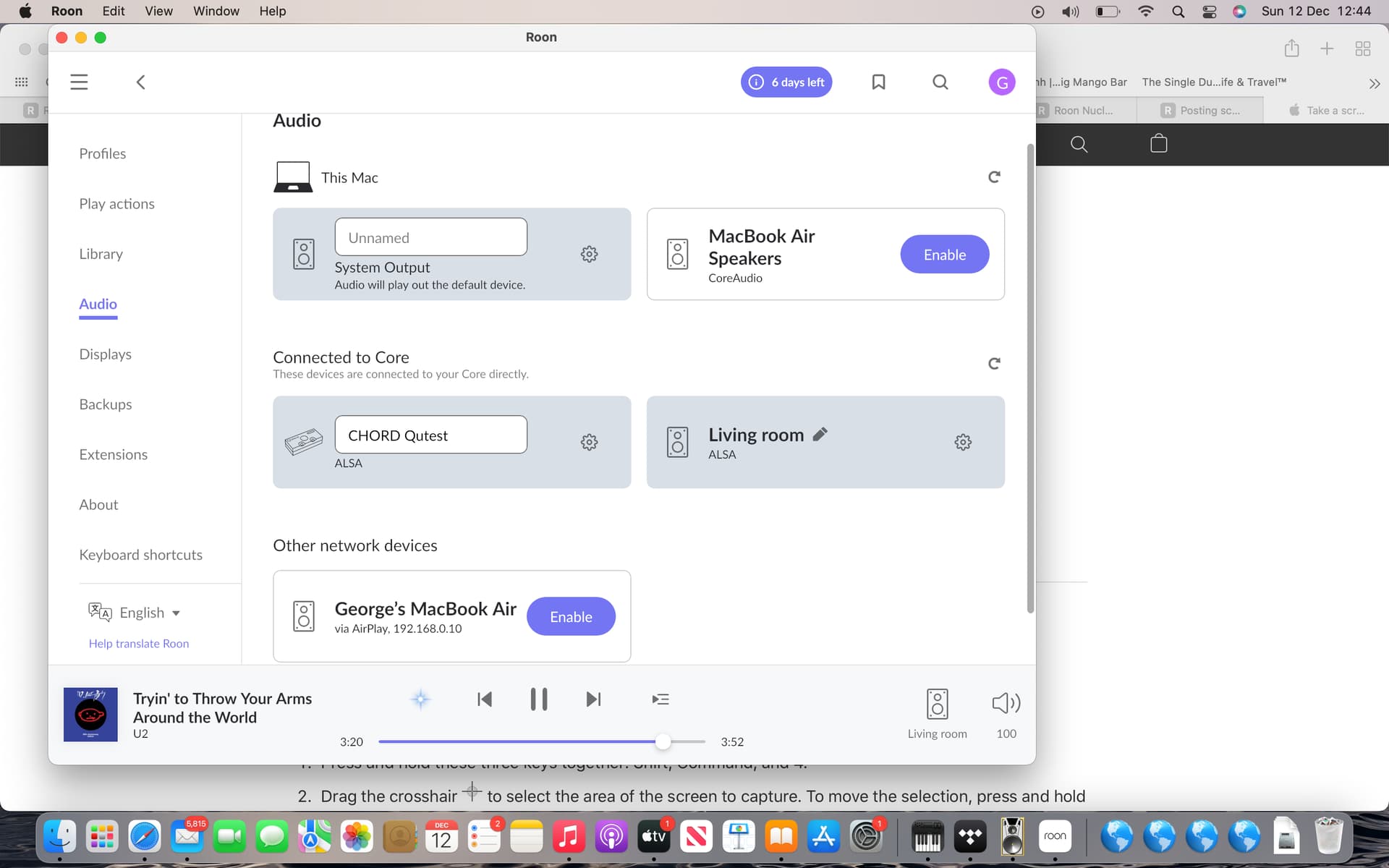1389x868 pixels.
Task: Open the View menu
Action: [x=158, y=11]
